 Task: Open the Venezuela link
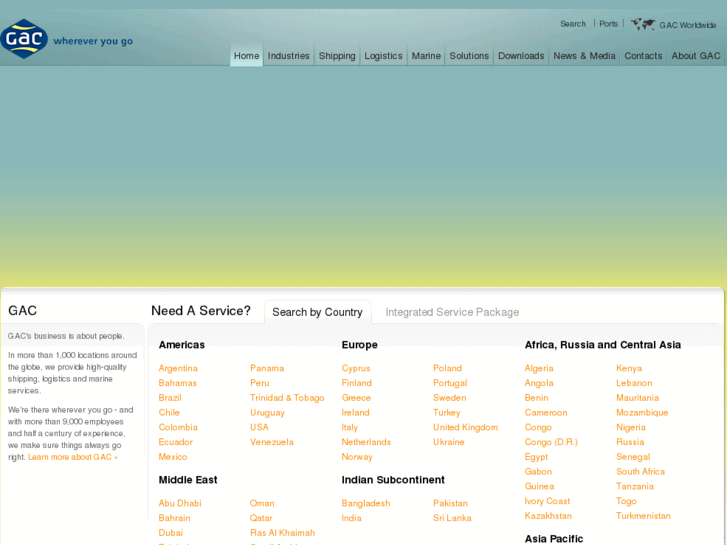tap(272, 442)
